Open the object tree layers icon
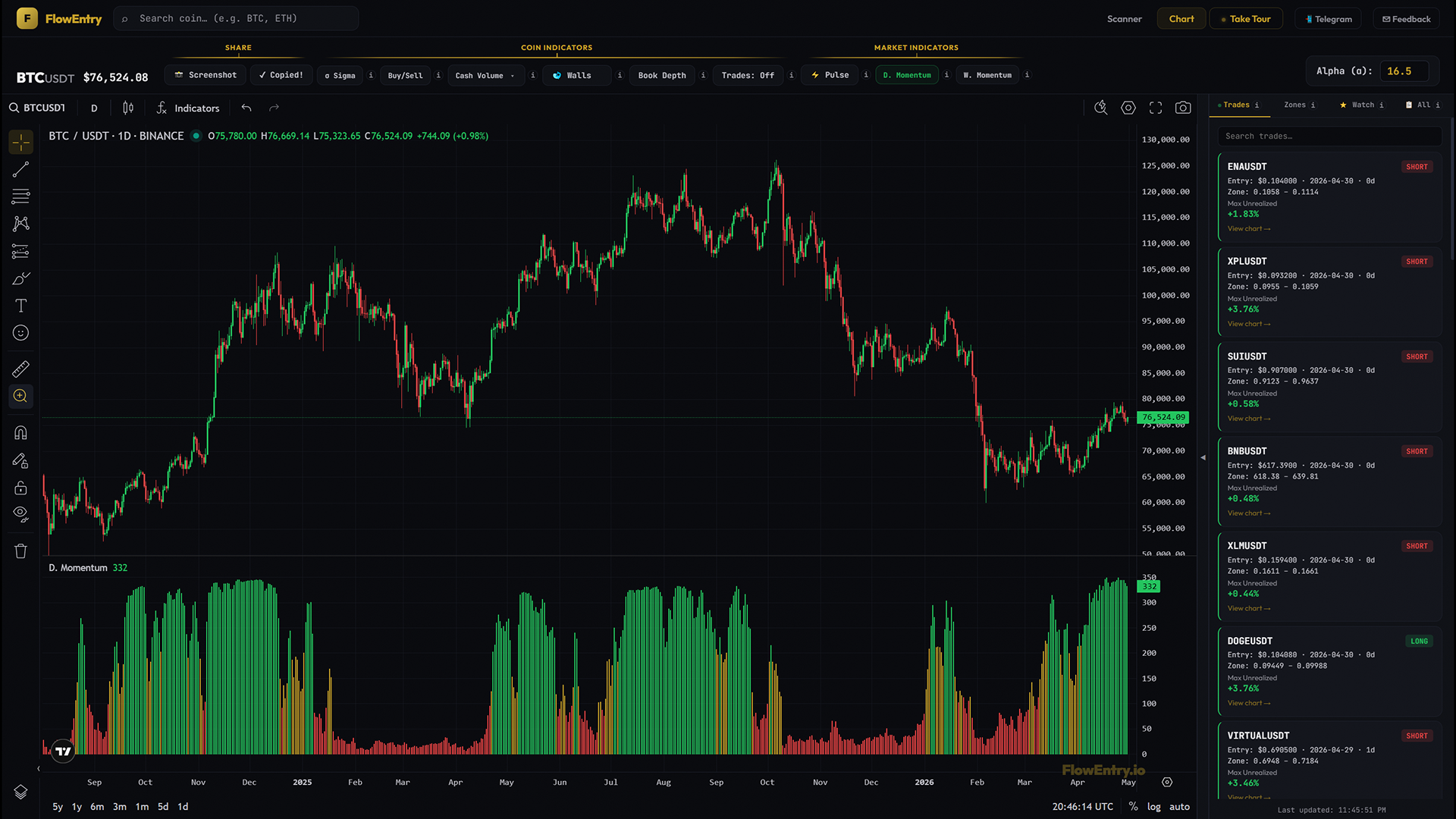Viewport: 1456px width, 819px height. coord(20,792)
